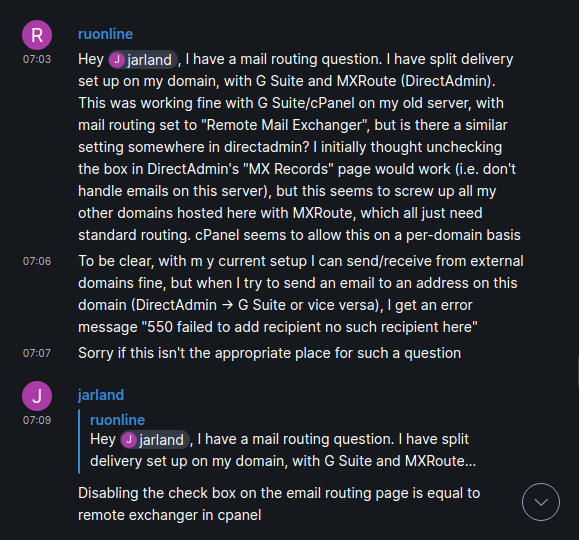Open quoted message beginning "delivery set up on"
Viewport: 579px width, 540px height.
(283, 461)
